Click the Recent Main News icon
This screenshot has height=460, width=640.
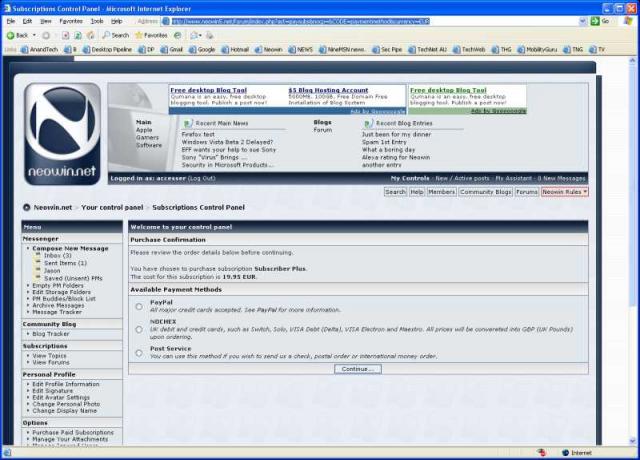(x=187, y=123)
